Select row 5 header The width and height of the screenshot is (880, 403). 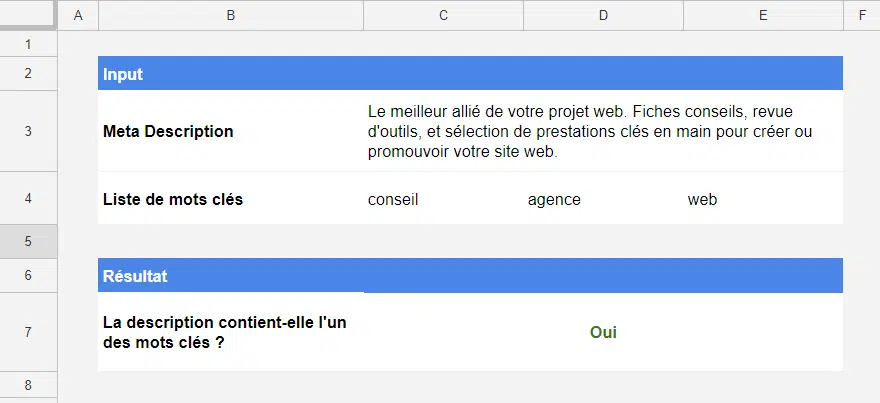coord(28,240)
